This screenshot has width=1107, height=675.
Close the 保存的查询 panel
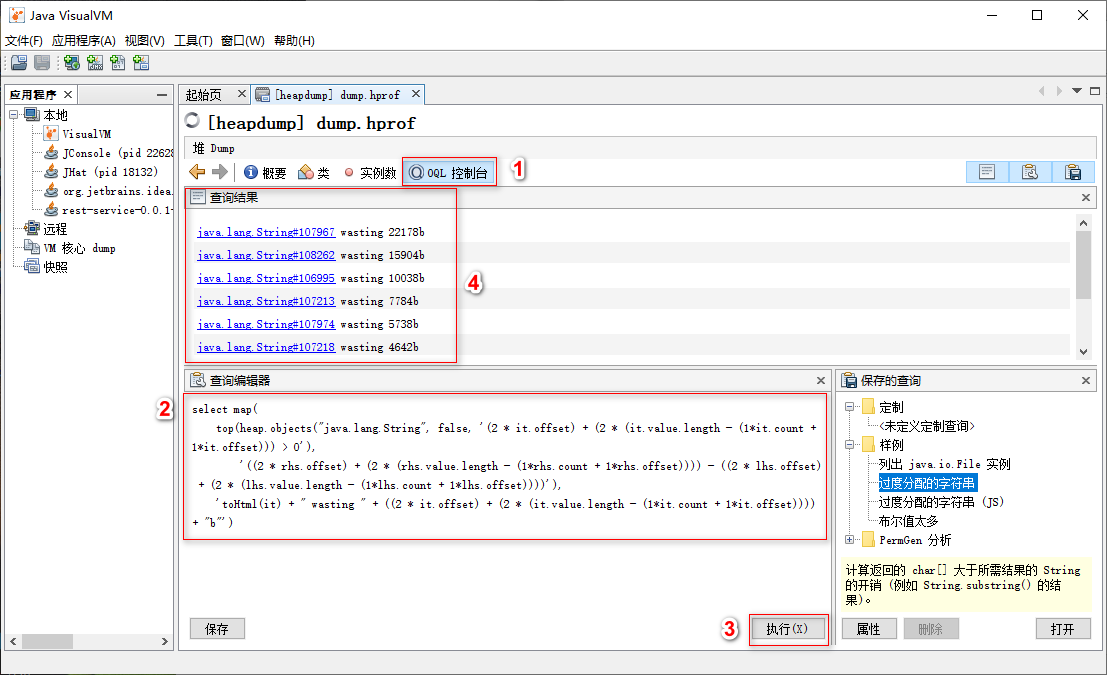point(1086,381)
